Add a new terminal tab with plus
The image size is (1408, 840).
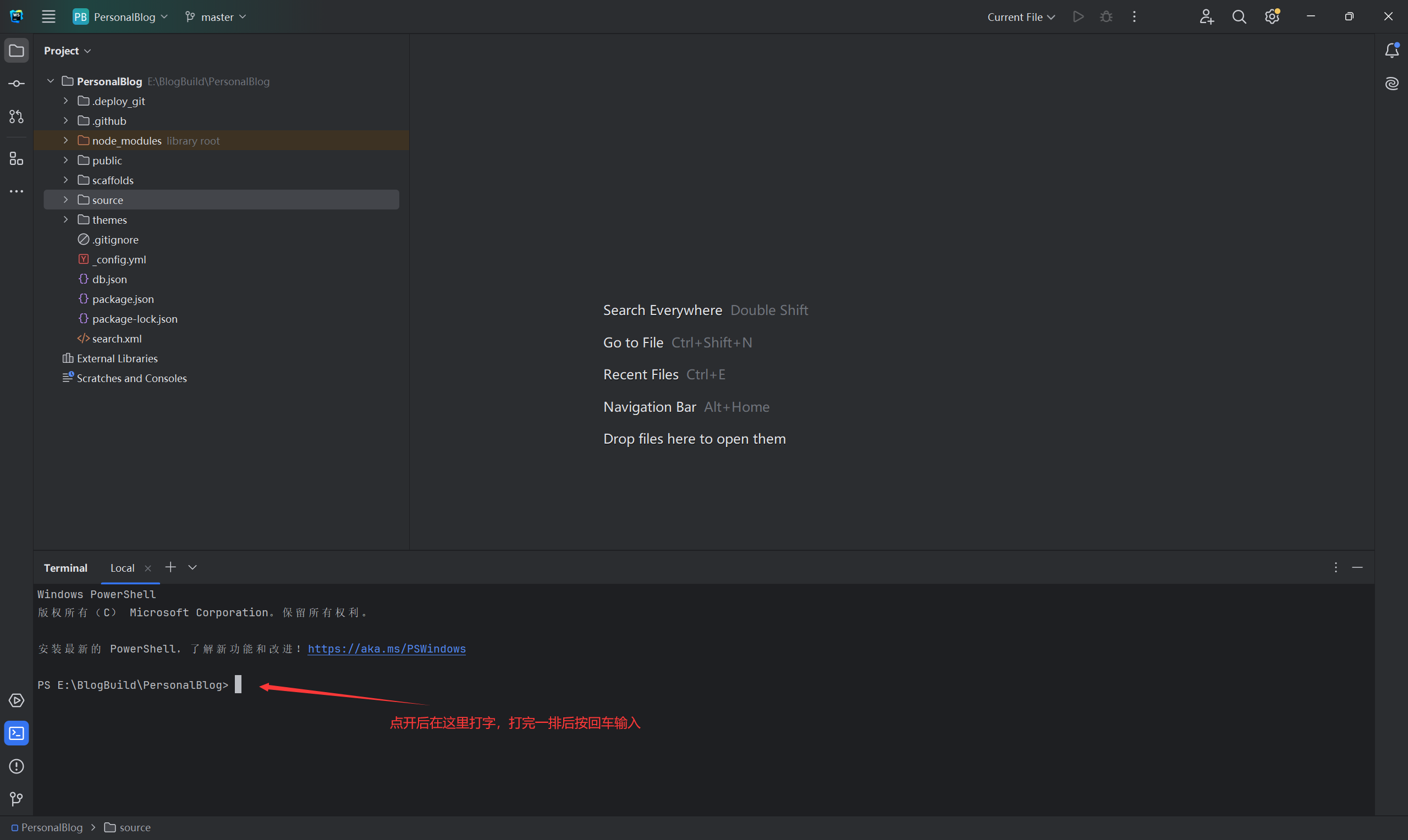point(170,567)
